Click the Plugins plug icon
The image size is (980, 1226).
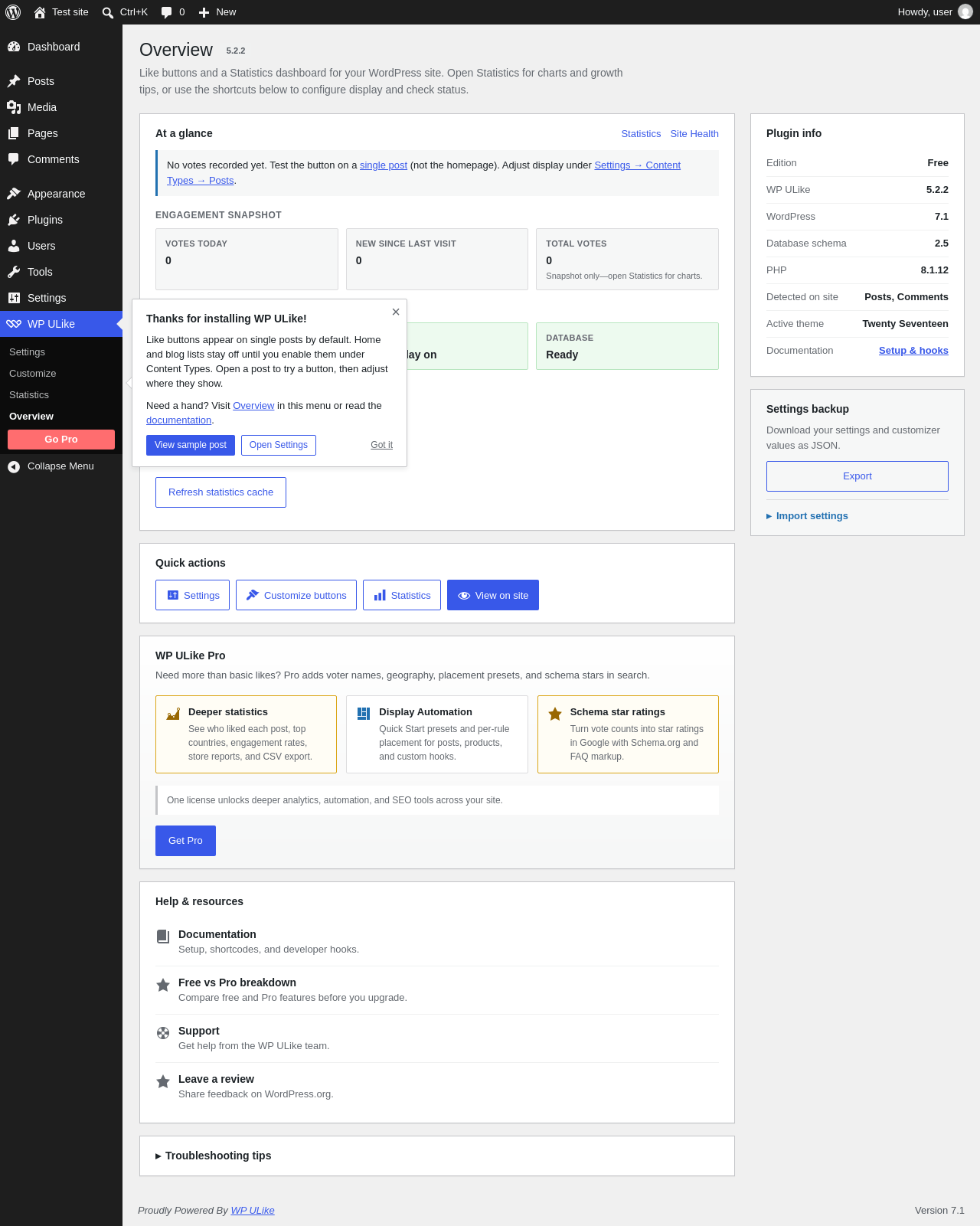(14, 220)
